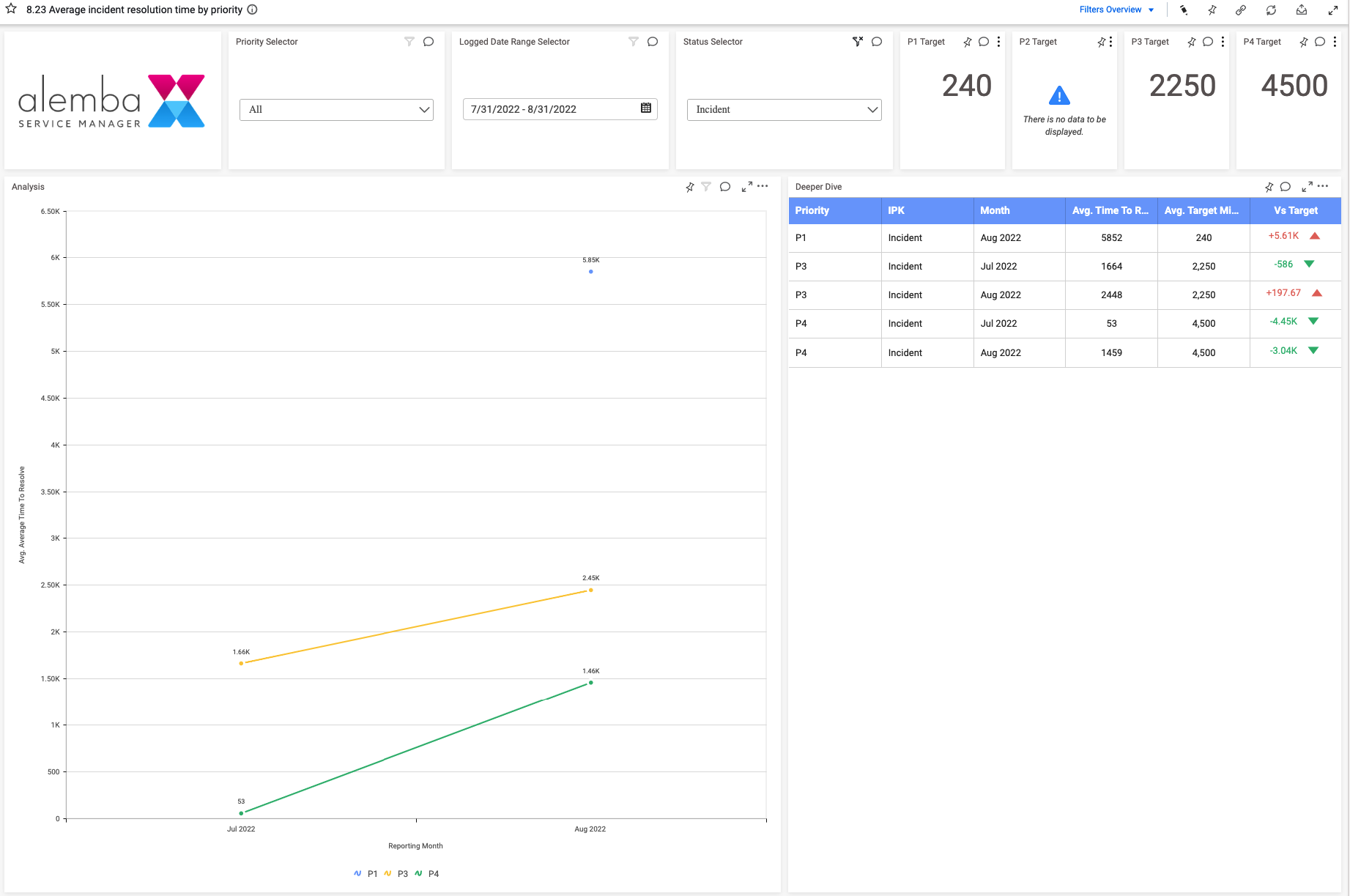Screen dimensions: 1350x896
Task: Favorite the dashboard with the star icon
Action: 11,9
